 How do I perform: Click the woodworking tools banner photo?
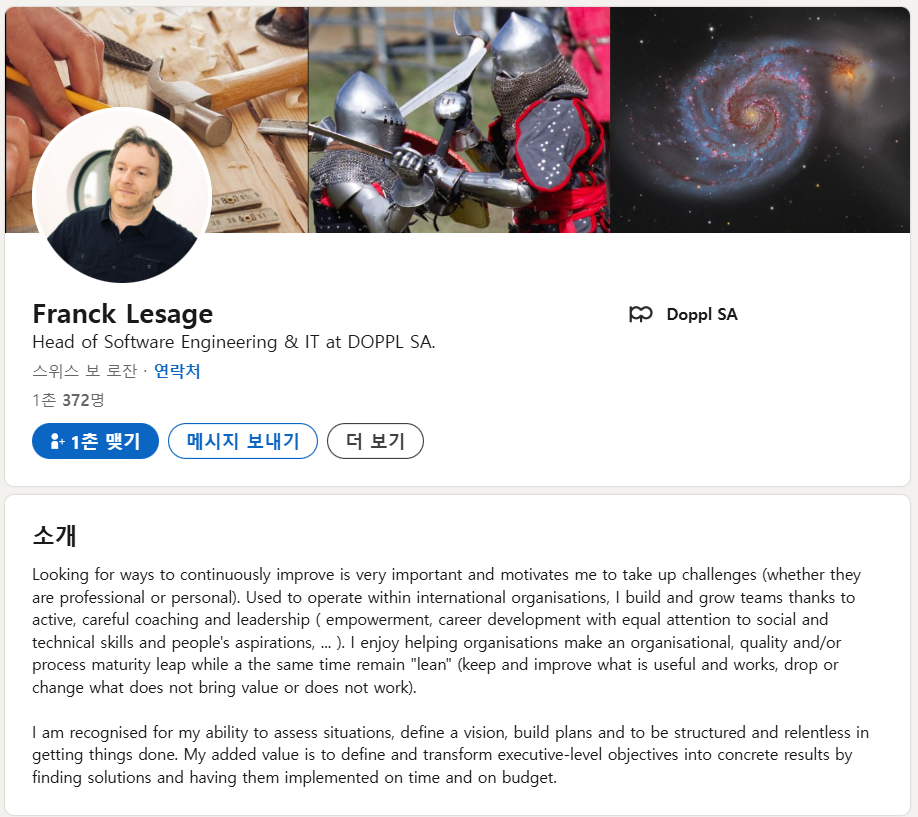156,119
